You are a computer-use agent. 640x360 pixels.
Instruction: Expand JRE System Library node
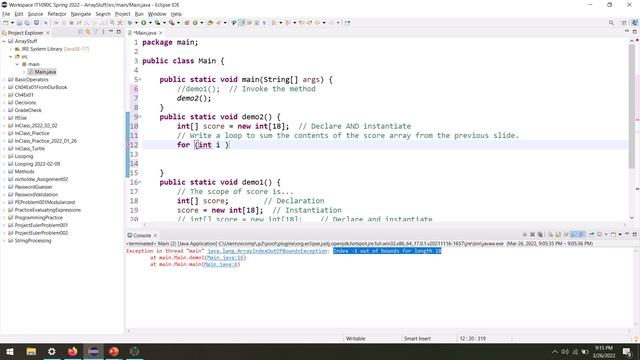(11, 49)
